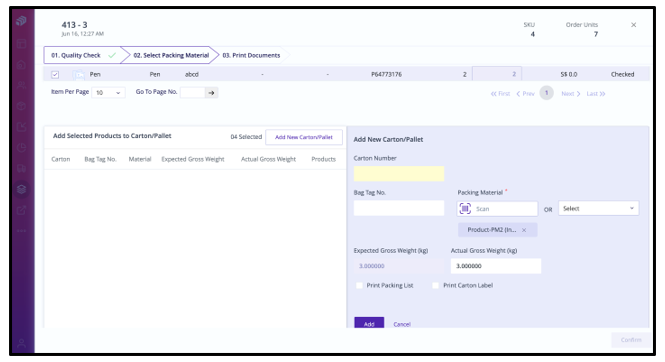The height and width of the screenshot is (362, 665).
Task: Click the Checked status in the Pen row
Action: [623, 74]
